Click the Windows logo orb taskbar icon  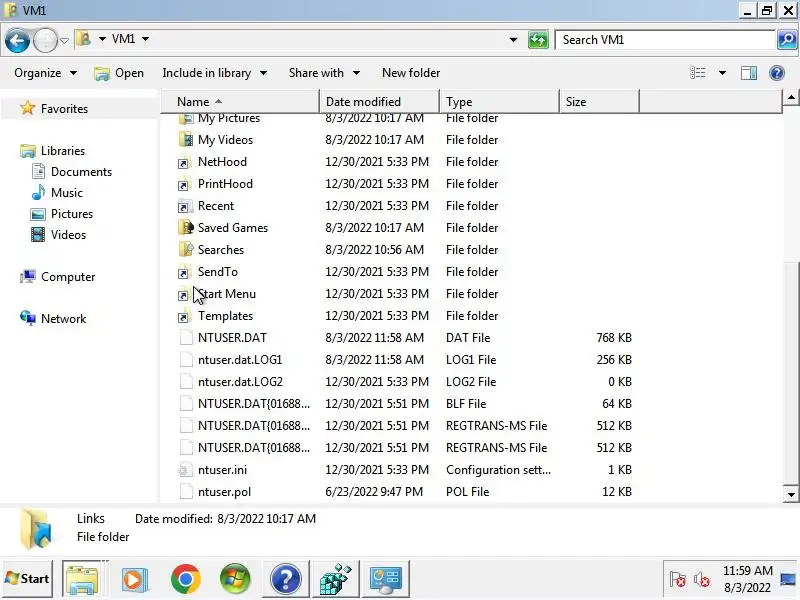(x=235, y=579)
